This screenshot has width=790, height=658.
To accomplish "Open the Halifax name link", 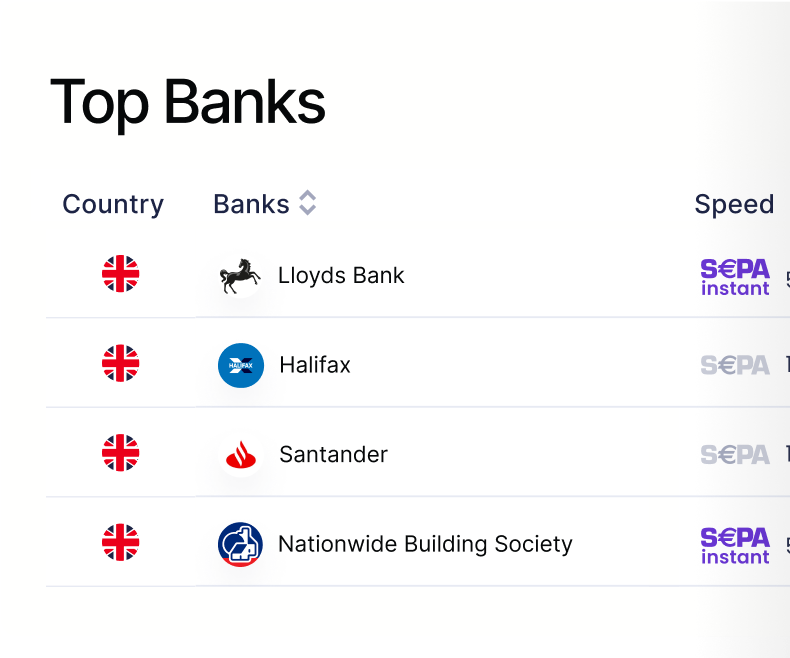I will pos(315,365).
